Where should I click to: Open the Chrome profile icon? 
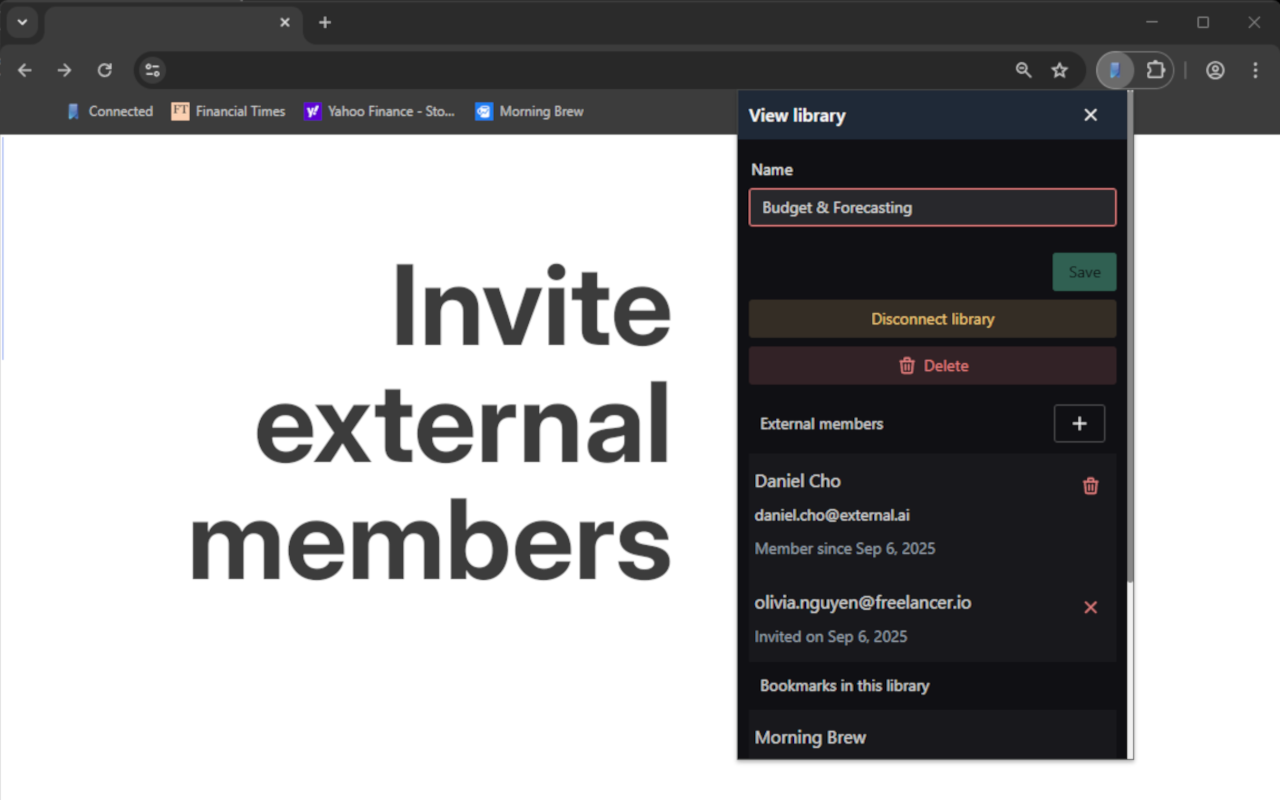tap(1215, 70)
